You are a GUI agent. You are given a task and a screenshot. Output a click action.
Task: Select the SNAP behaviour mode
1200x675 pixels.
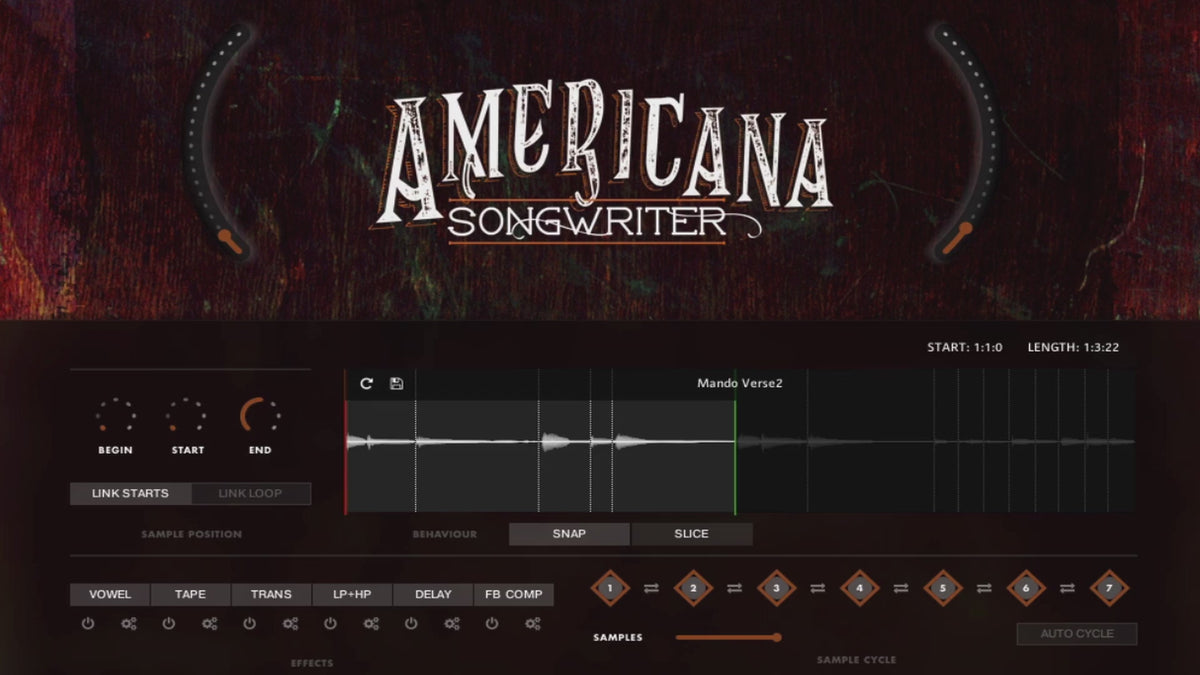[x=569, y=534]
